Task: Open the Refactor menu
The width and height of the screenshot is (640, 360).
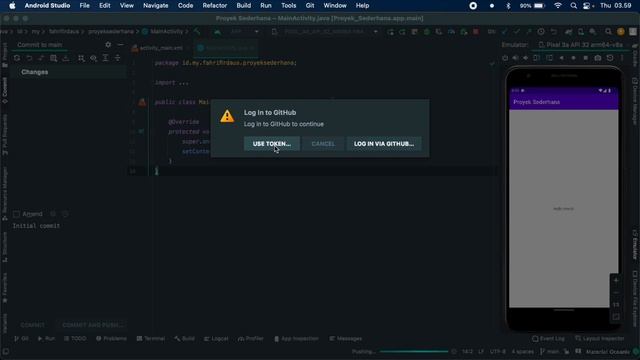Action: point(215,6)
